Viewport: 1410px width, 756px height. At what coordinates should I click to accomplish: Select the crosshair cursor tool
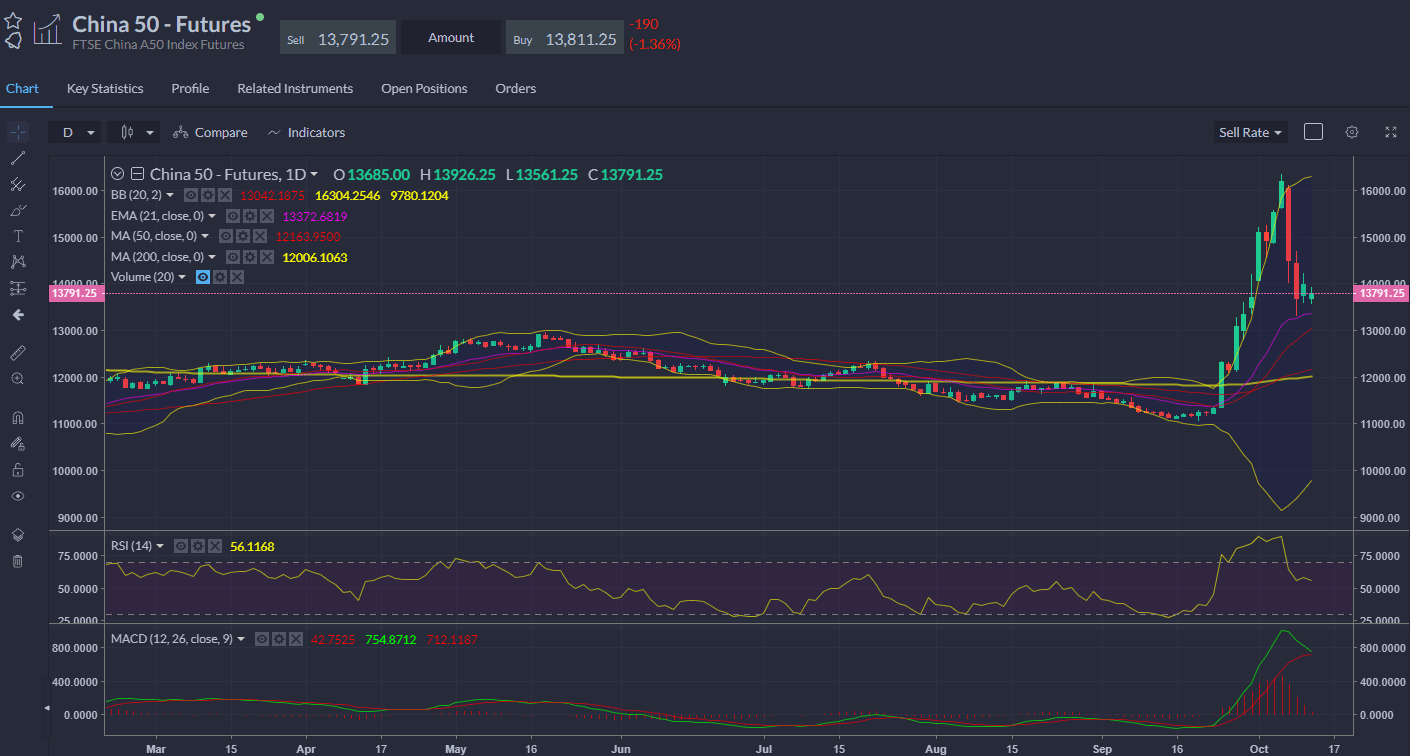17,132
